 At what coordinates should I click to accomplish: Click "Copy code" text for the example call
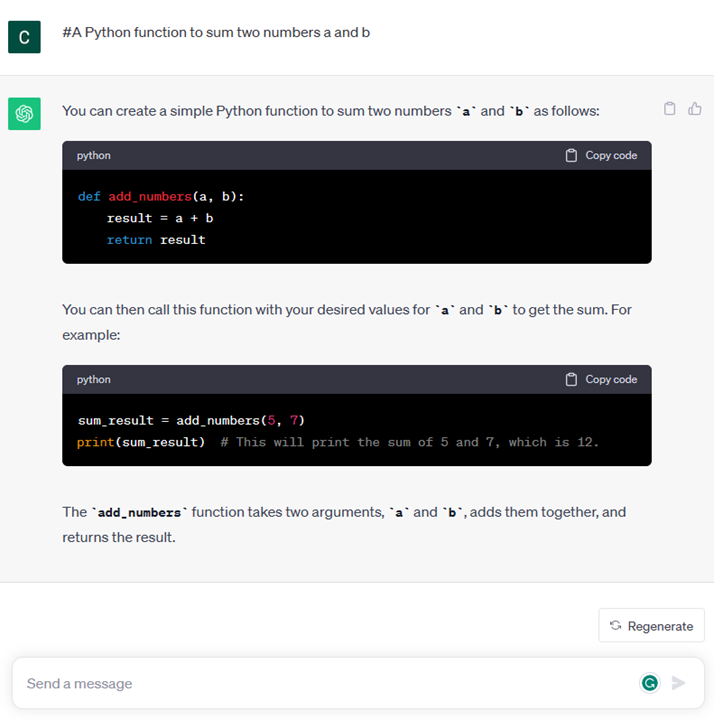(x=611, y=380)
